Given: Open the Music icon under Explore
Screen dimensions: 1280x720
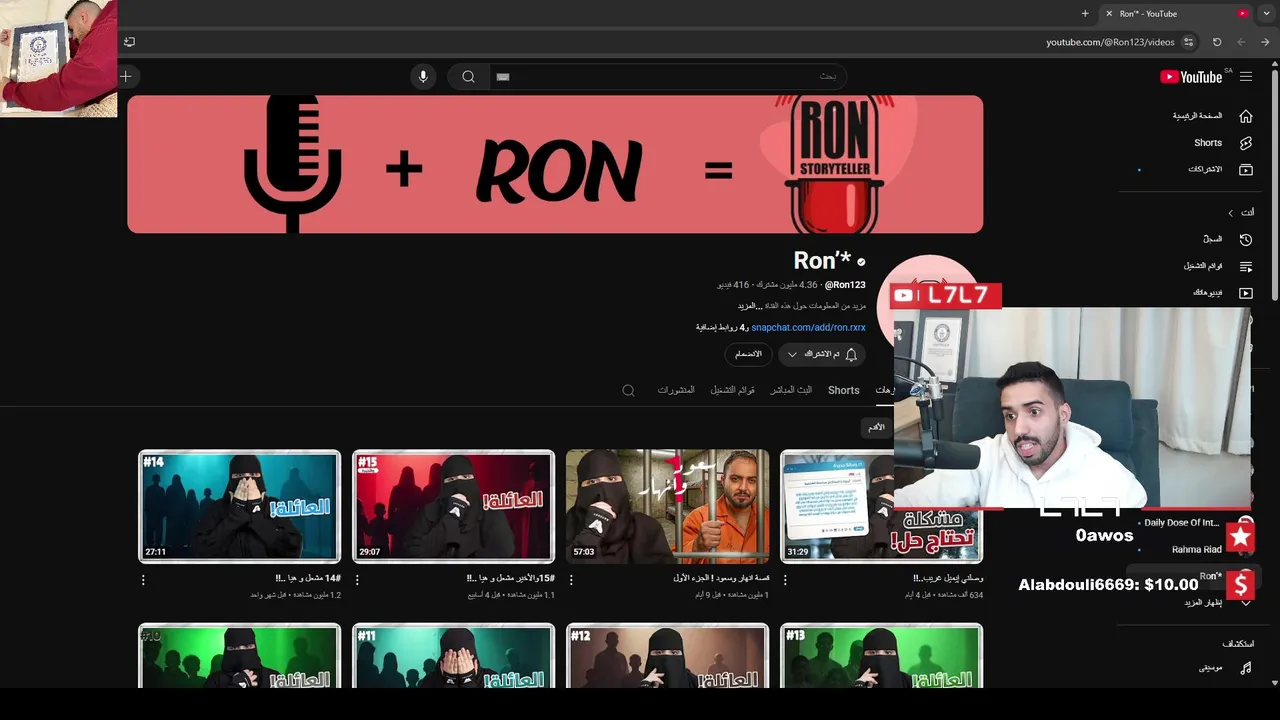Looking at the screenshot, I should (x=1246, y=668).
